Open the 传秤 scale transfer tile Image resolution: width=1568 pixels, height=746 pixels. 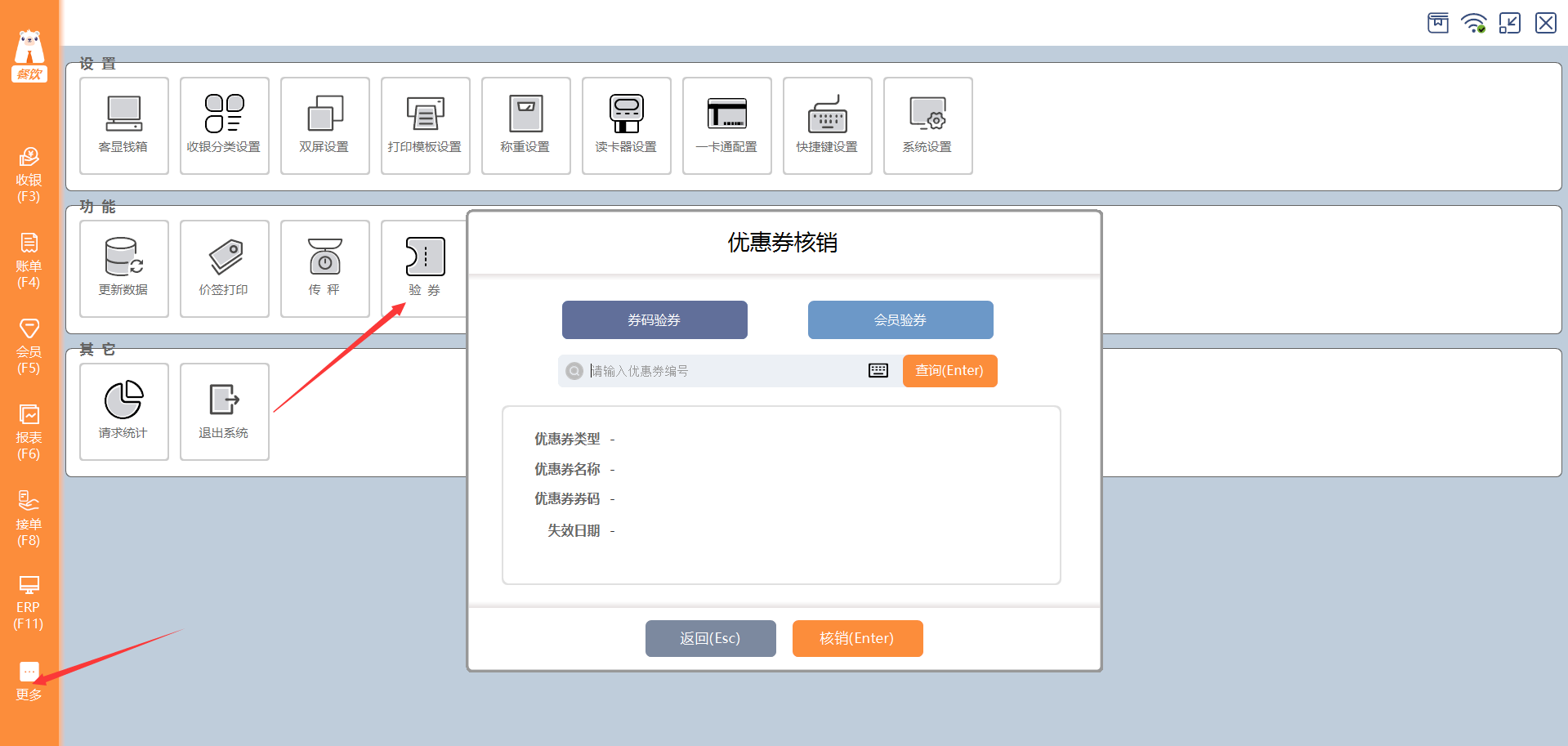click(325, 269)
